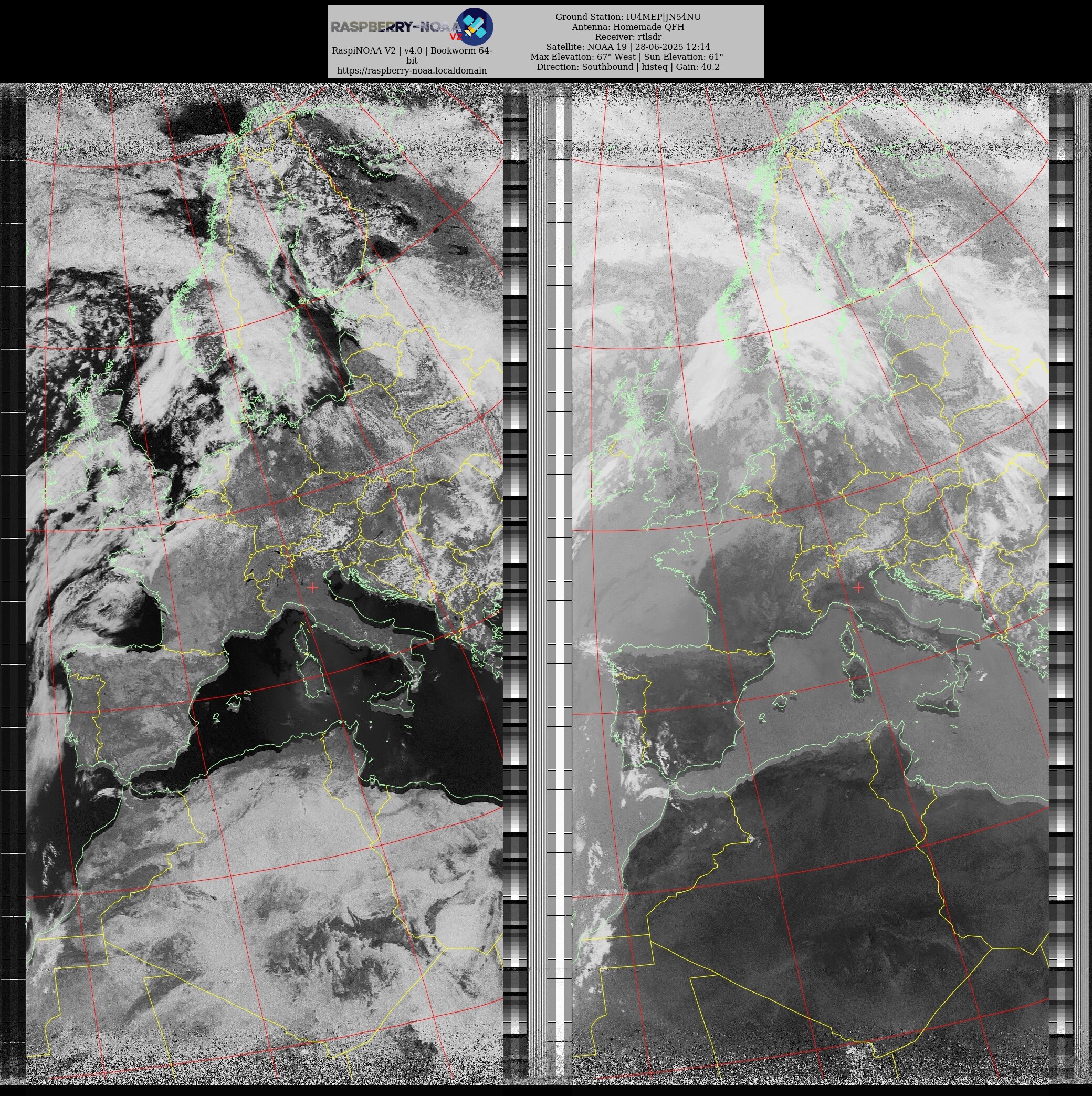Click the red ground station cross in right image
Screen dimensions: 1092x1096
[x=858, y=588]
